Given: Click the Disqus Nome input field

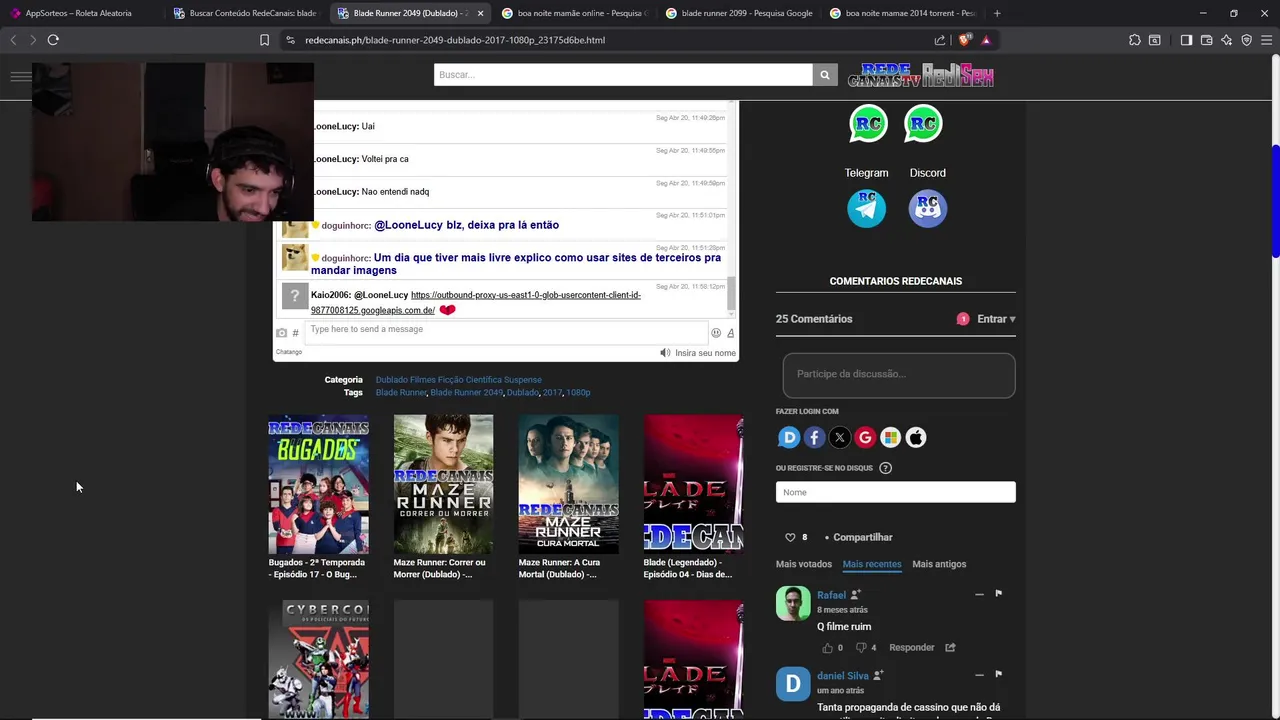Looking at the screenshot, I should (896, 492).
